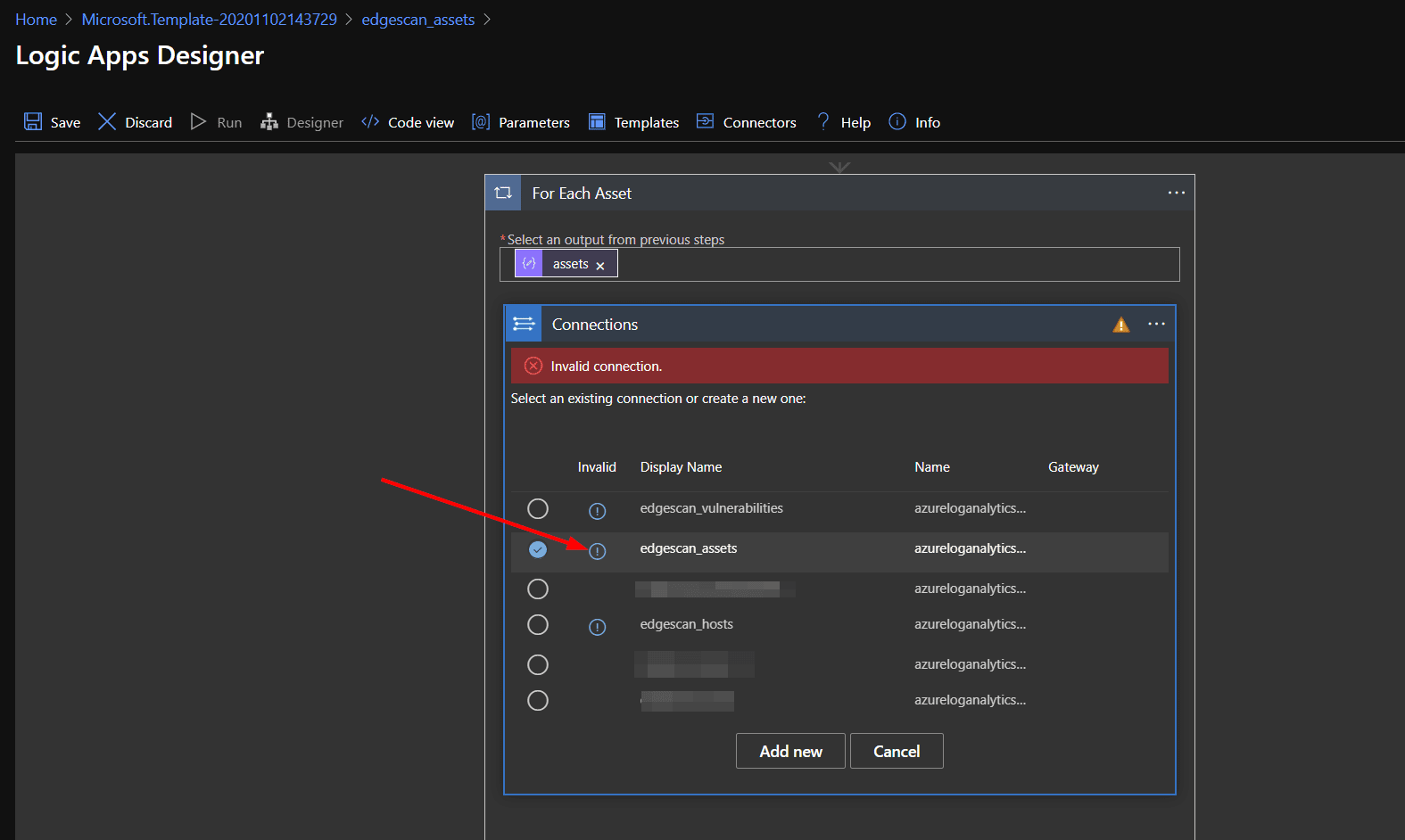
Task: Open Connections ellipsis menu
Action: pos(1156,324)
